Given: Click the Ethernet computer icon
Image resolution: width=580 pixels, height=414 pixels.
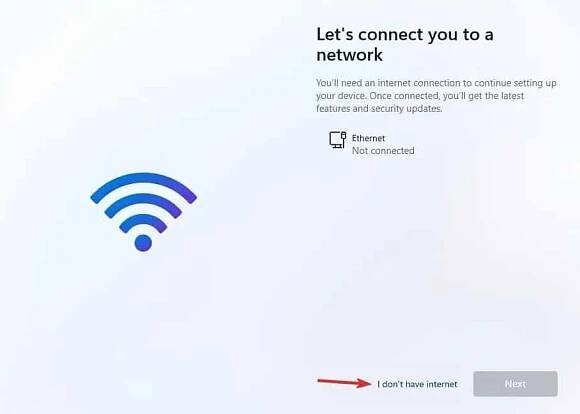Looking at the screenshot, I should pyautogui.click(x=338, y=139).
